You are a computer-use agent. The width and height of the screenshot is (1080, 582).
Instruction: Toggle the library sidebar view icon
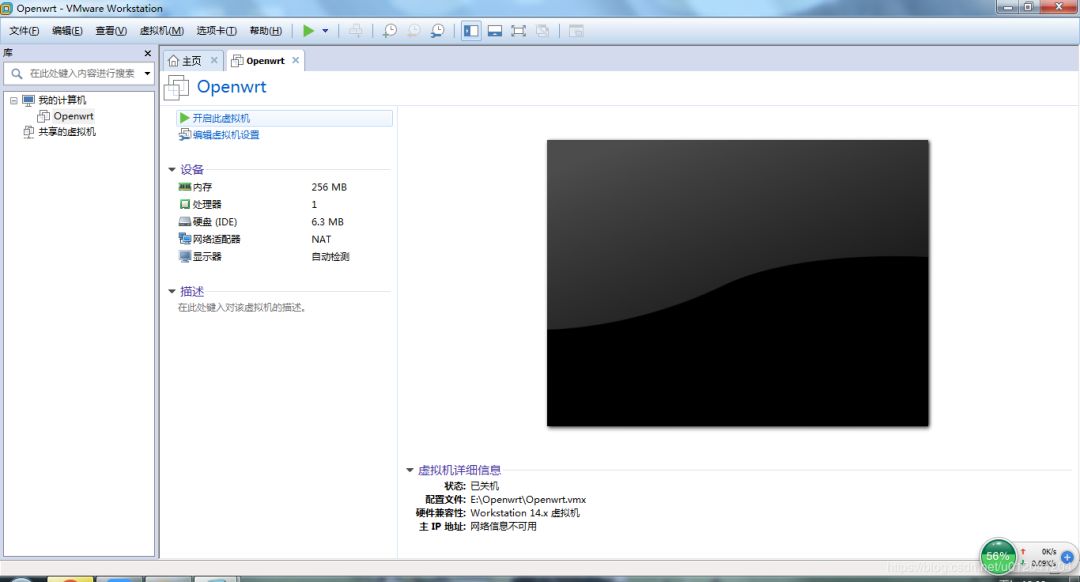471,30
